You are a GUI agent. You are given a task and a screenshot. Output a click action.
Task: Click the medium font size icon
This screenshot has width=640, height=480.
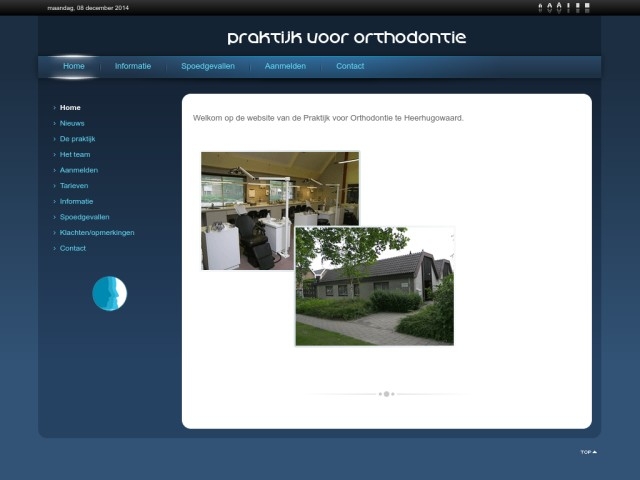(x=550, y=7)
